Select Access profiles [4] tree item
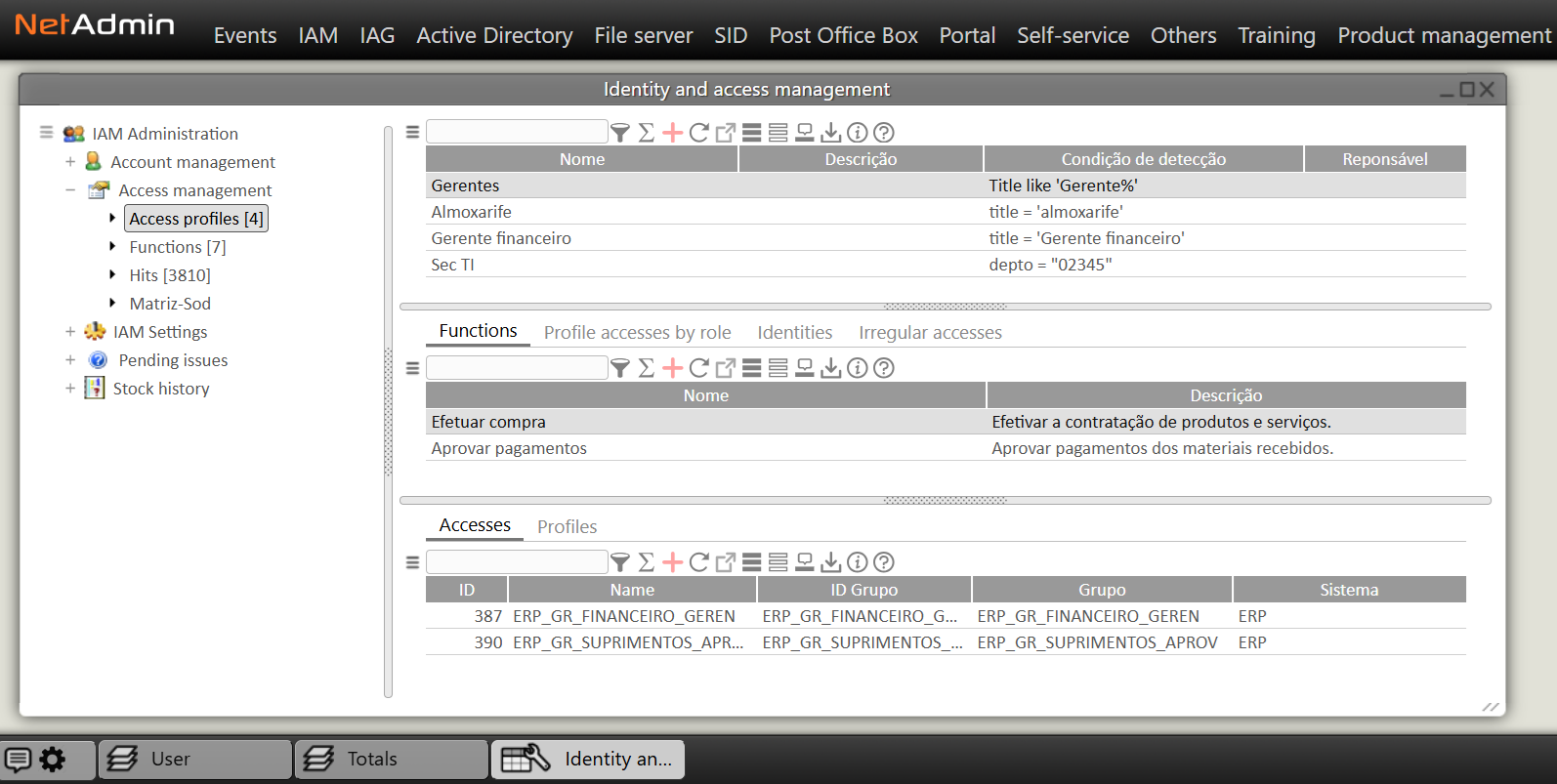The image size is (1557, 784). [196, 219]
